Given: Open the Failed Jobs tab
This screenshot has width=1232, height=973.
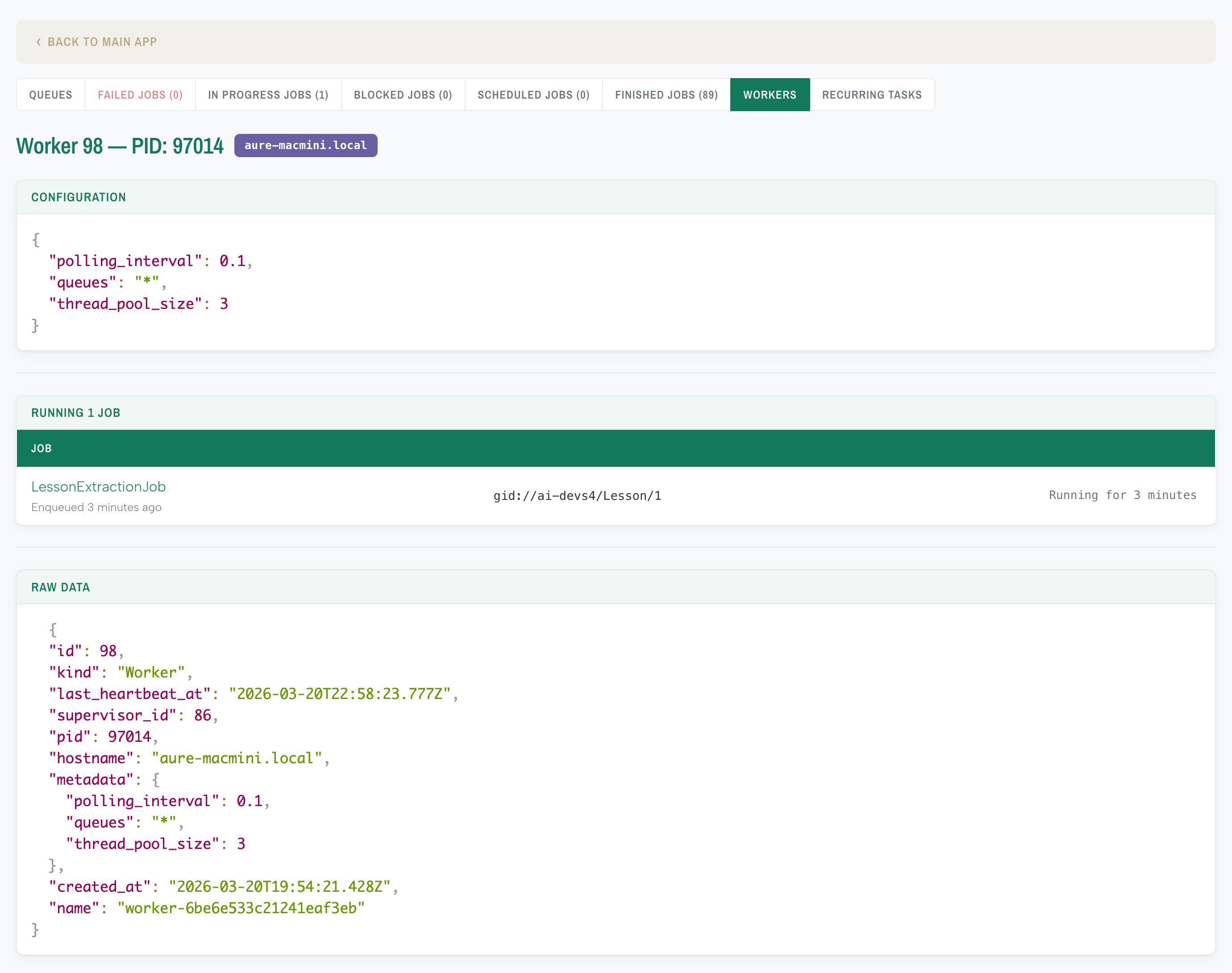Looking at the screenshot, I should click(x=140, y=95).
